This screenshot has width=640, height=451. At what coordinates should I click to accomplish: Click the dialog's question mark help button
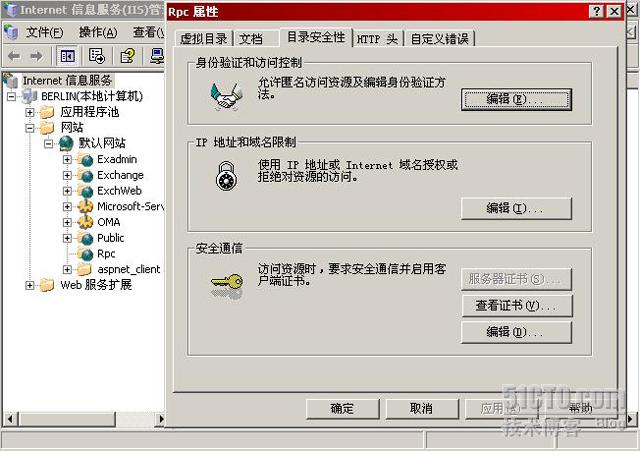597,11
